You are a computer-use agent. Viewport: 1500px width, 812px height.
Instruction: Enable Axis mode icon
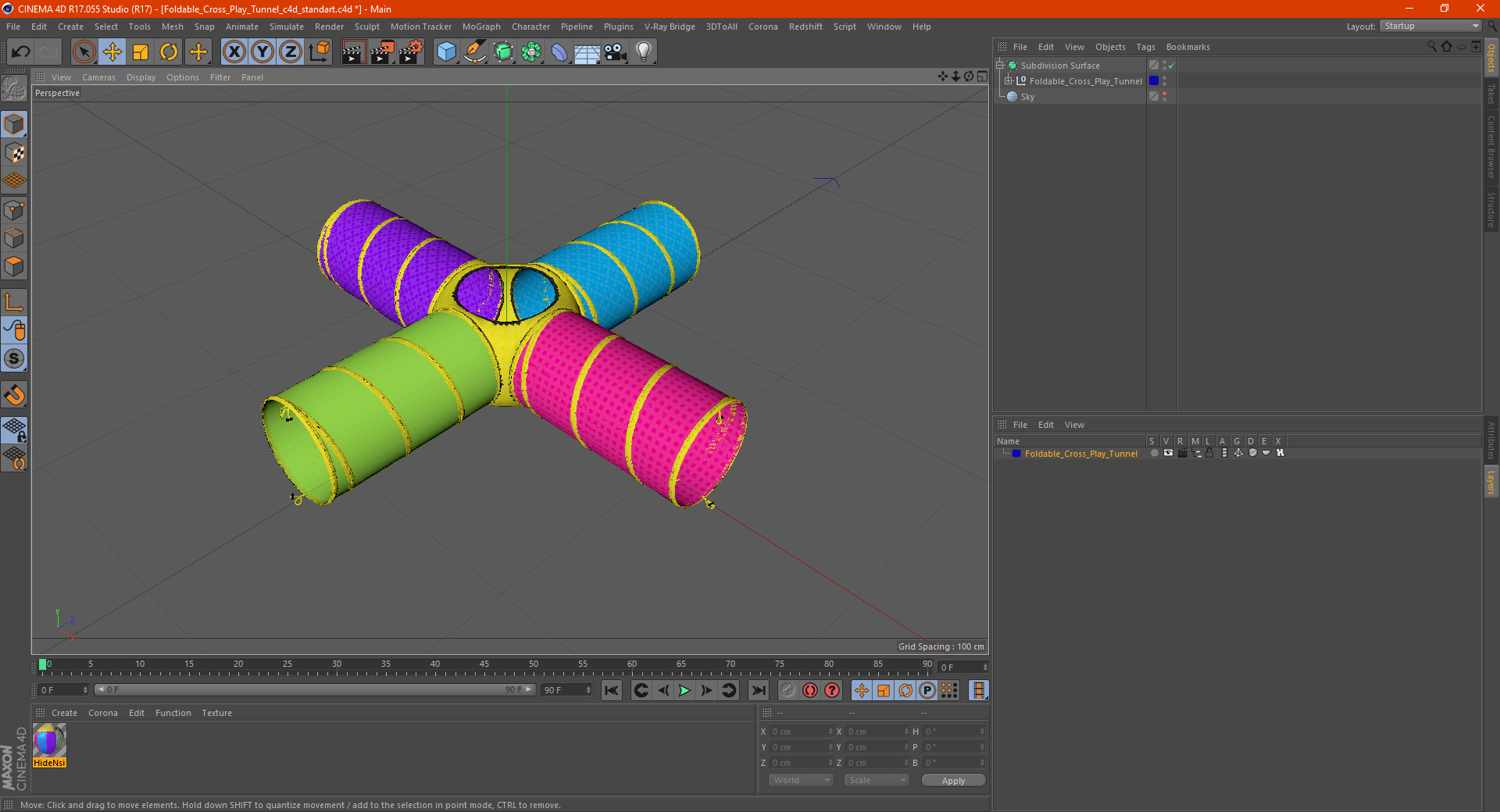coord(14,302)
